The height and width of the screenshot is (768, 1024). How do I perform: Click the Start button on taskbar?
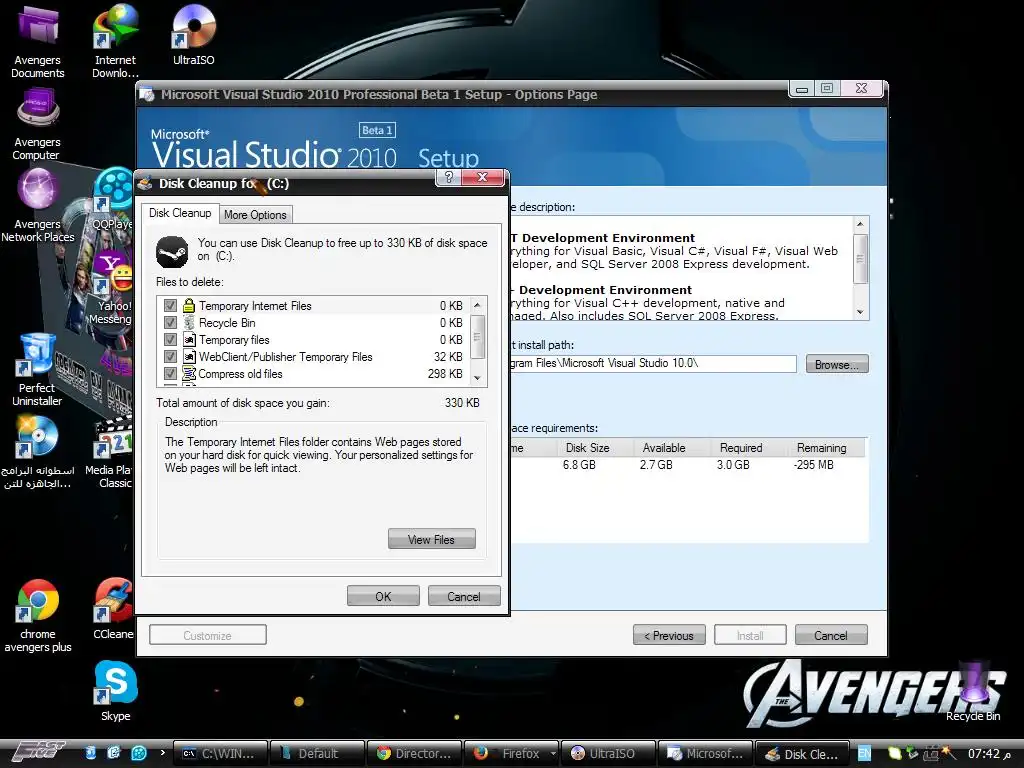point(39,752)
